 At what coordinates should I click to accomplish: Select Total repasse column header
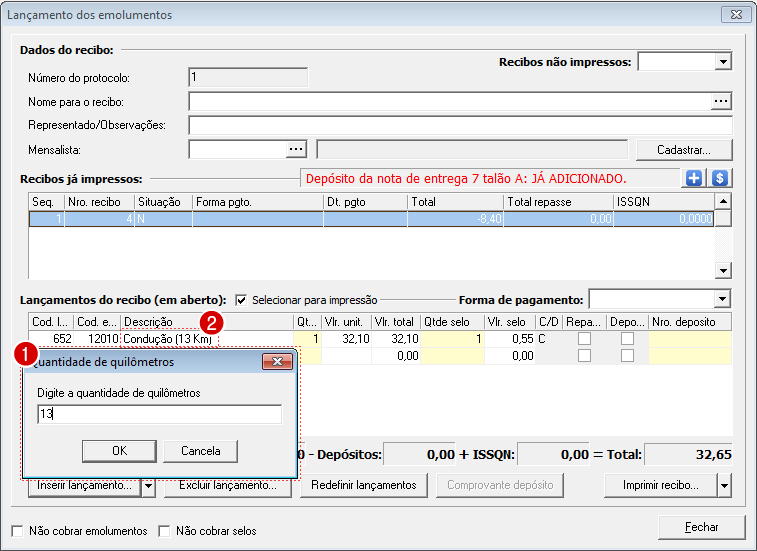[559, 202]
